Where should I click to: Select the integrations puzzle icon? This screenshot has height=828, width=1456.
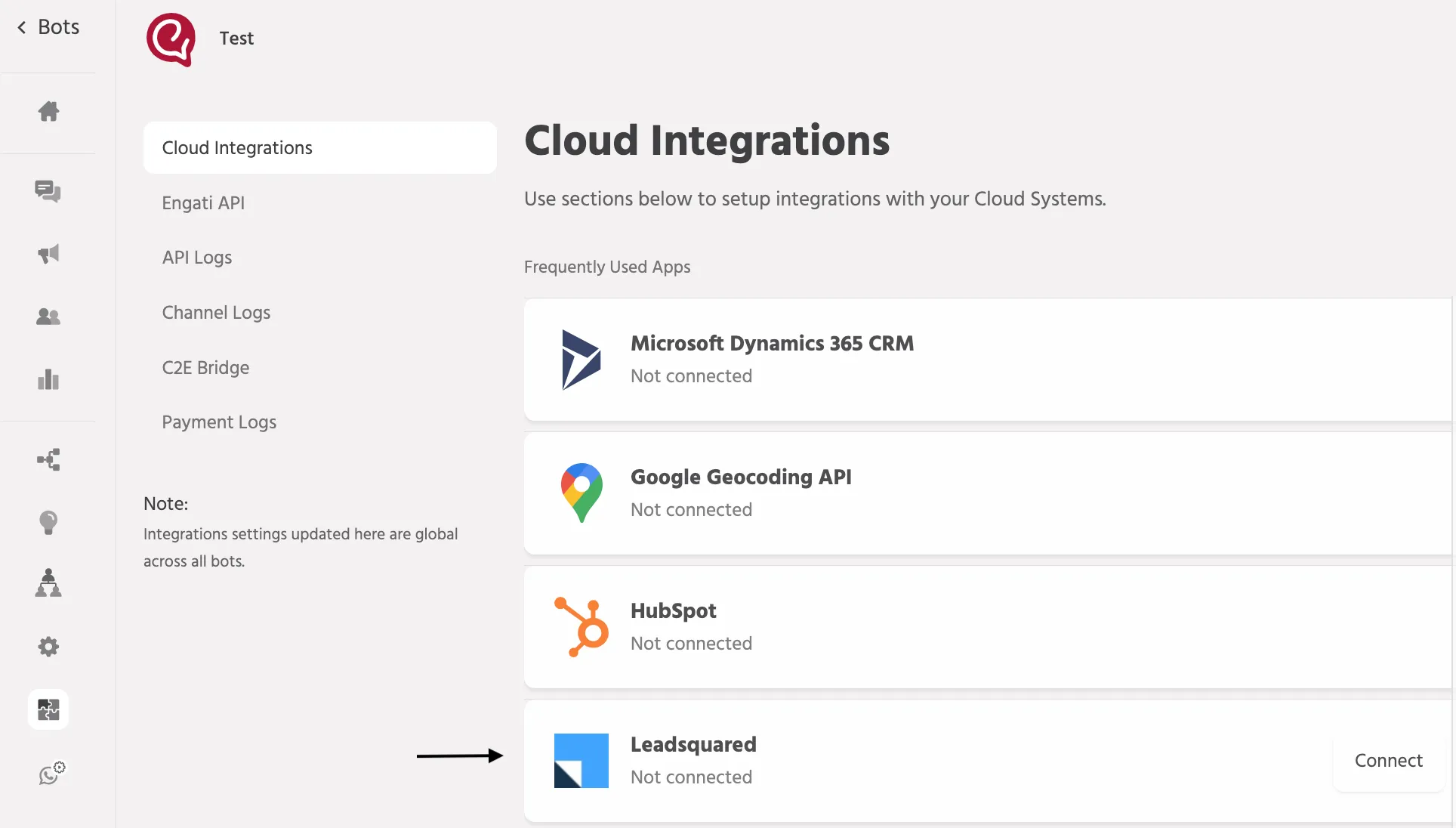[48, 709]
